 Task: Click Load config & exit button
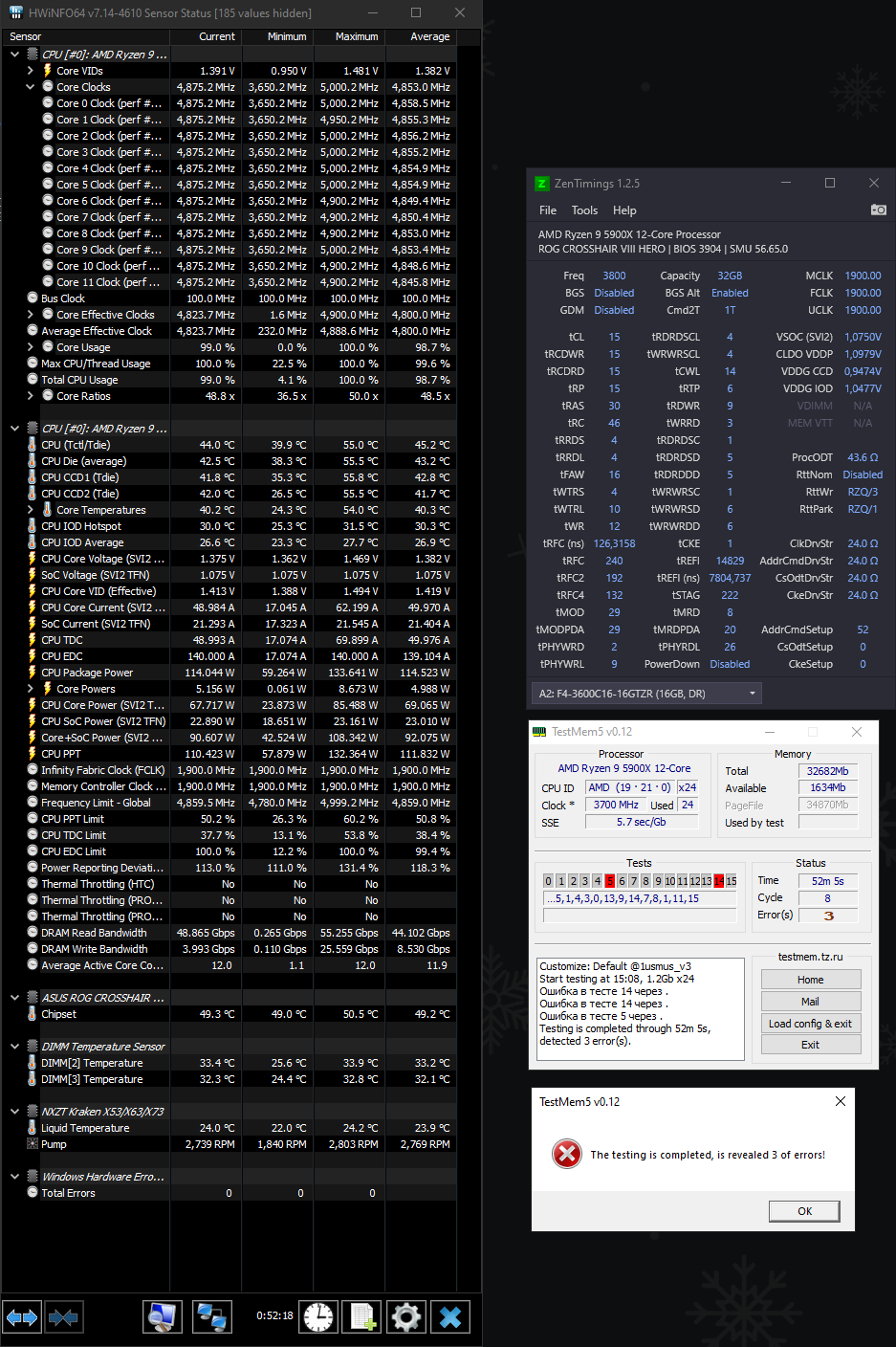(x=811, y=1024)
